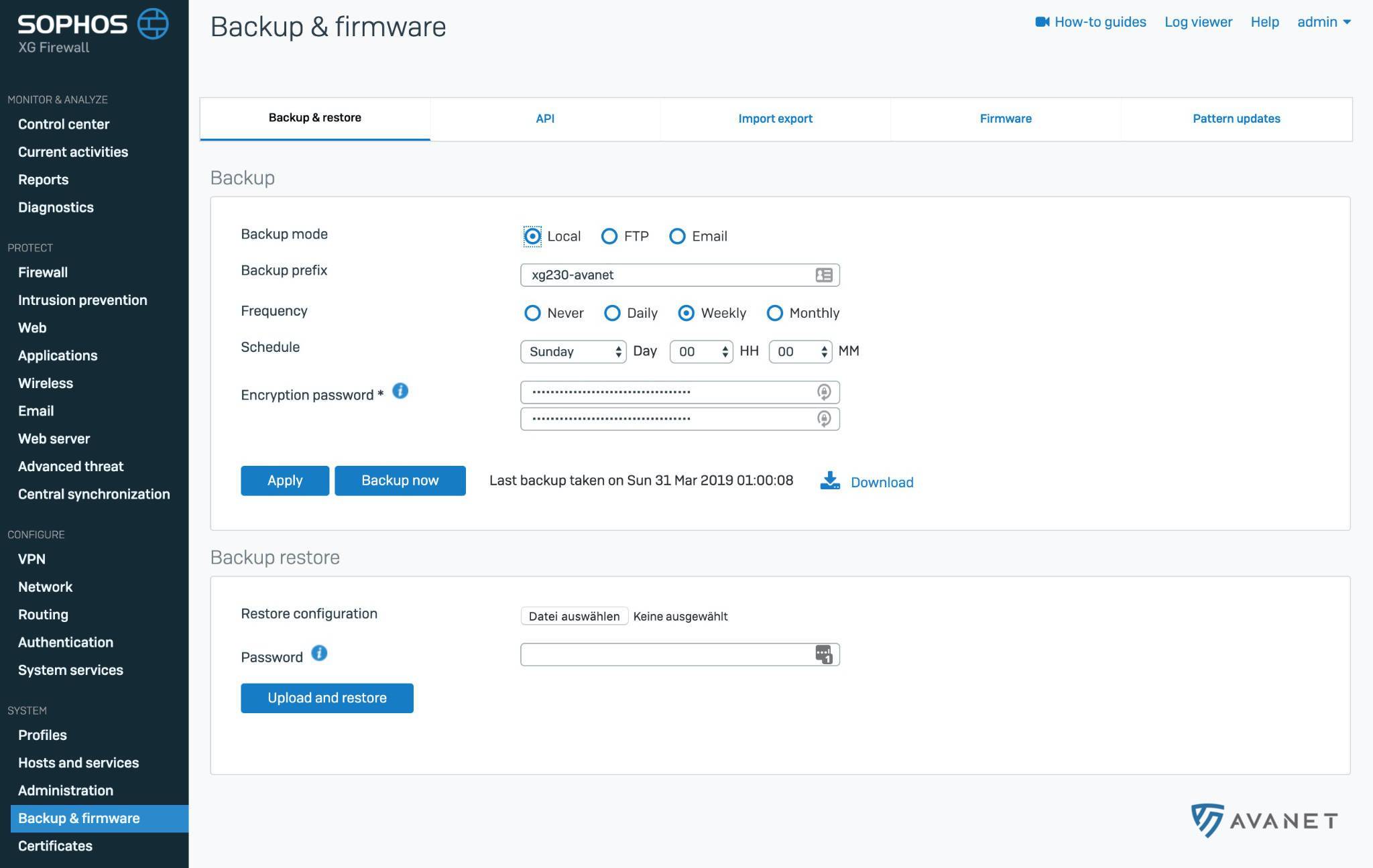Expand the admin user menu
1373x868 pixels.
click(1323, 22)
